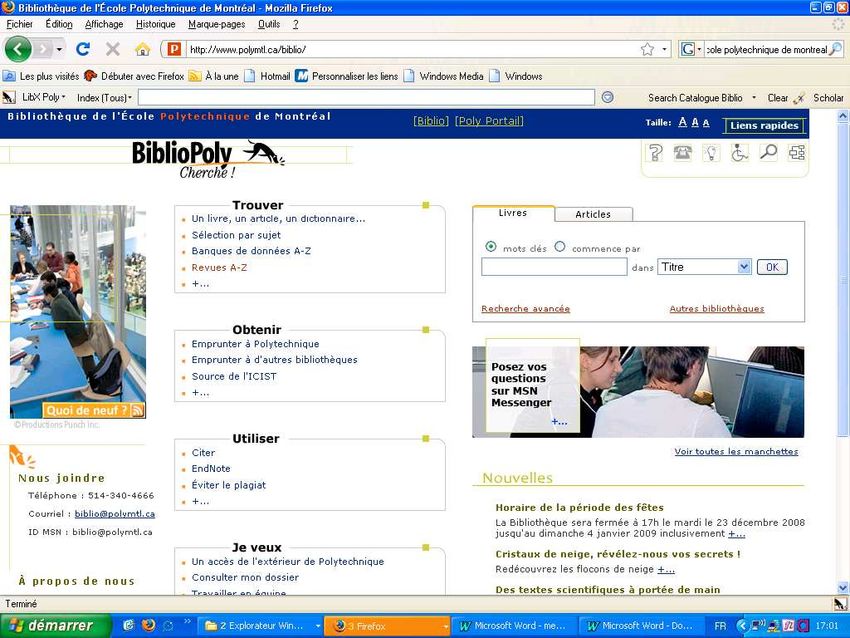This screenshot has width=850, height=638.
Task: Open the light bulb suggestions quick icon
Action: click(x=711, y=153)
